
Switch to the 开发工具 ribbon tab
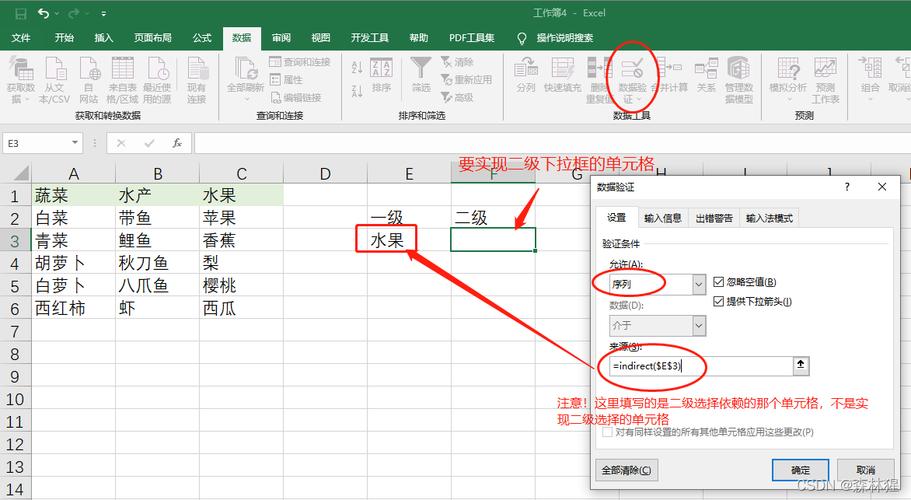(370, 38)
